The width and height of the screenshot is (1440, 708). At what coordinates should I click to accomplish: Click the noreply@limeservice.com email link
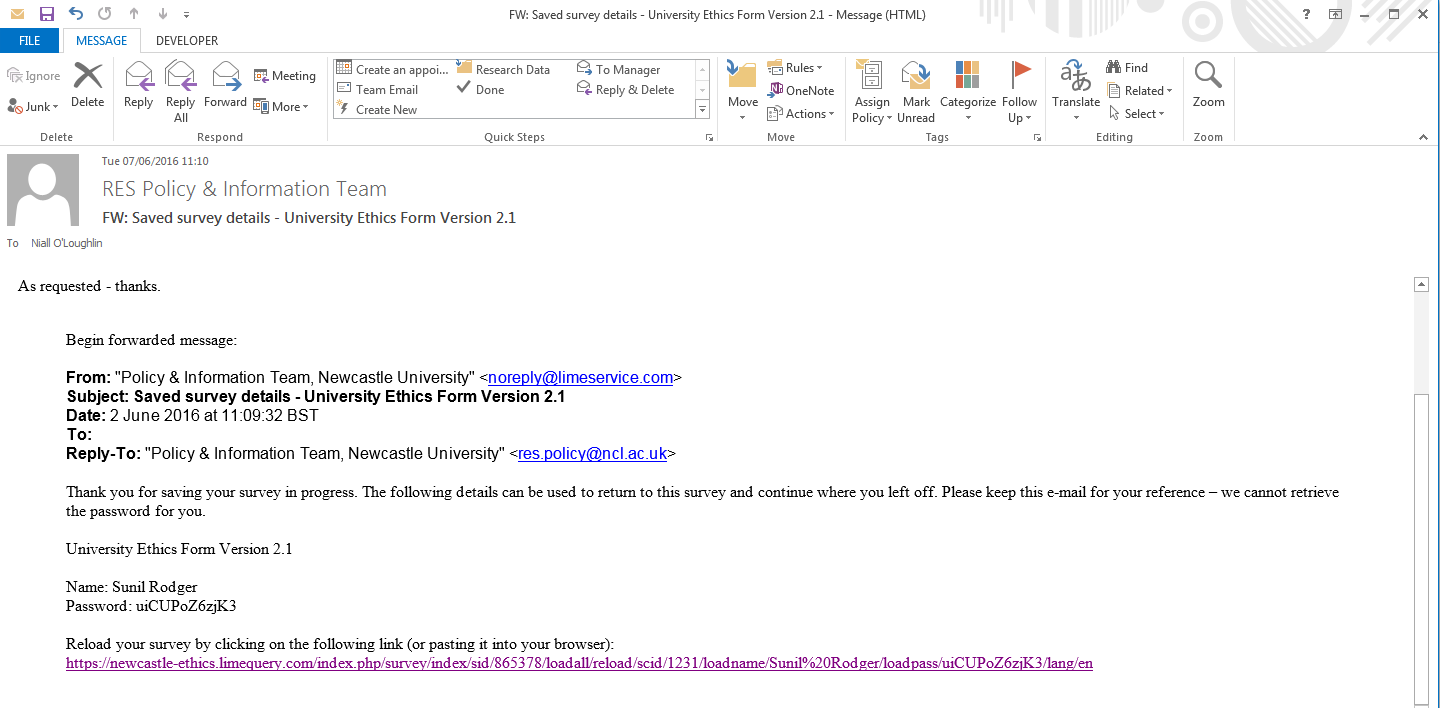(x=580, y=378)
